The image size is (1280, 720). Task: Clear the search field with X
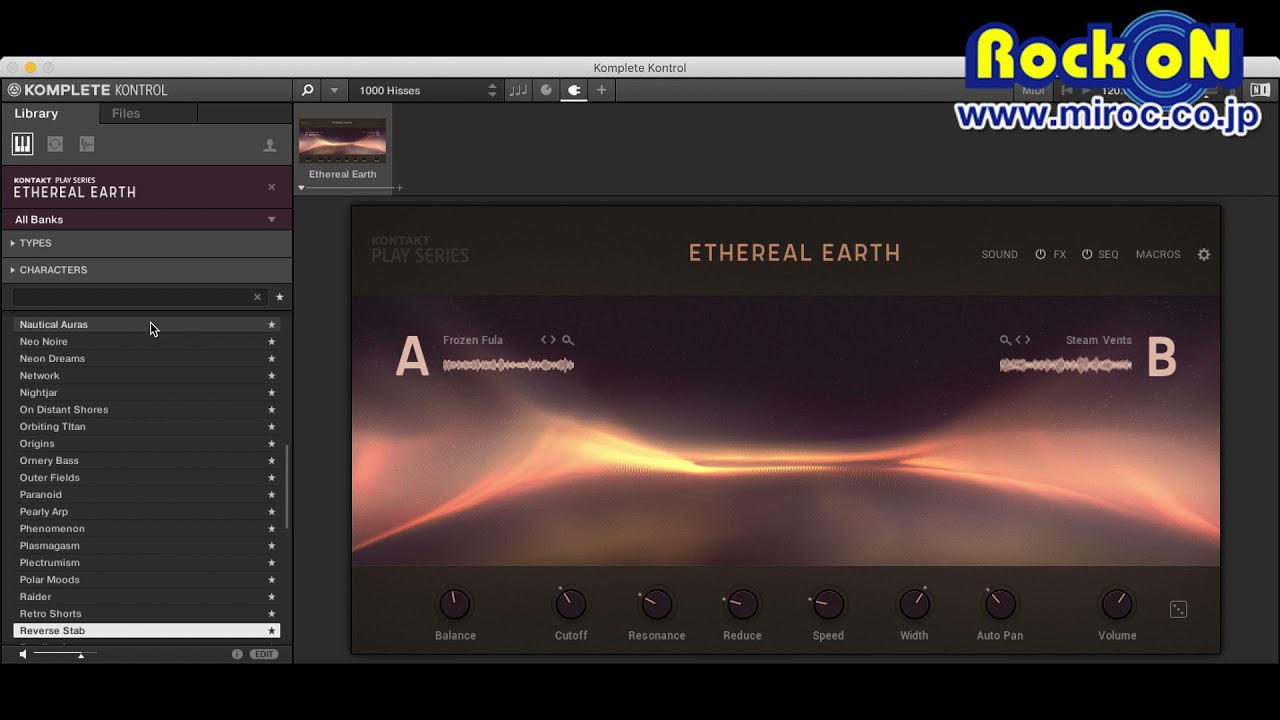tap(257, 297)
